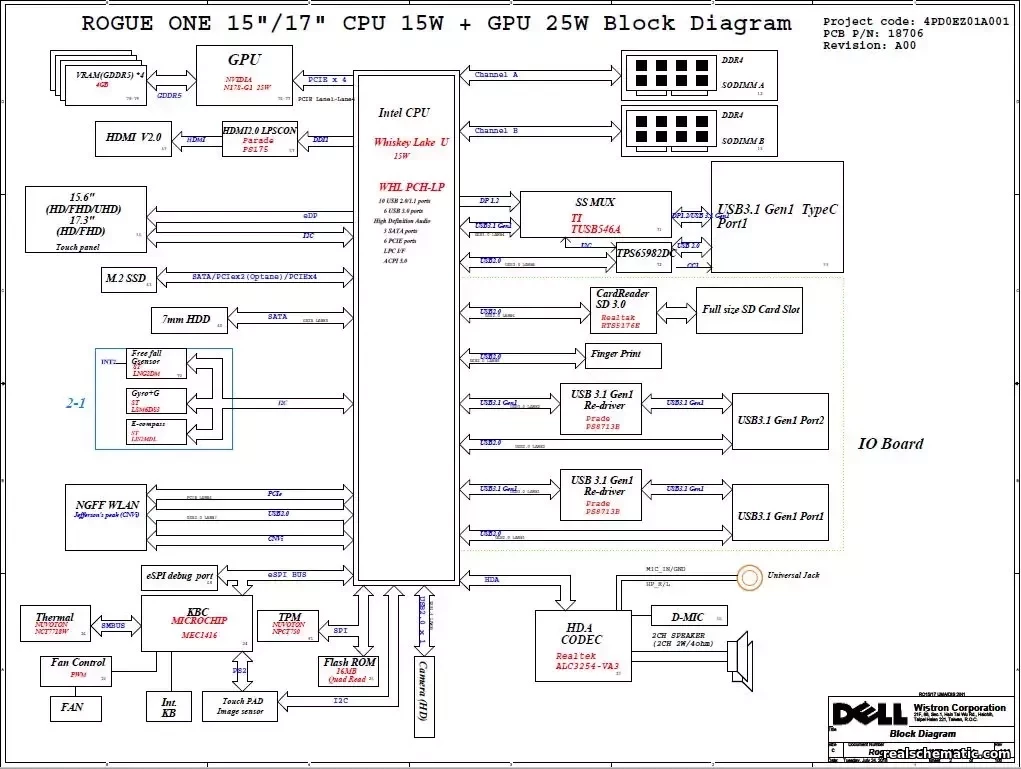The width and height of the screenshot is (1021, 769).
Task: Select the CardReader SD 3.0 block
Action: click(622, 310)
